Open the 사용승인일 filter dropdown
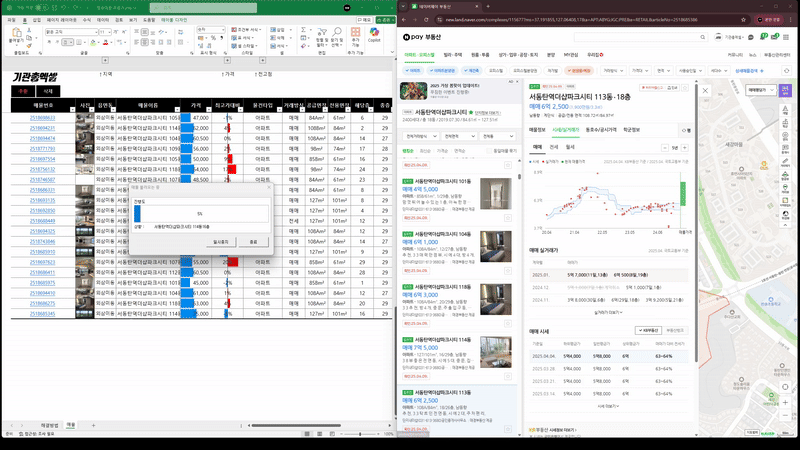Screen dimensions: 800x450 (x=690, y=70)
